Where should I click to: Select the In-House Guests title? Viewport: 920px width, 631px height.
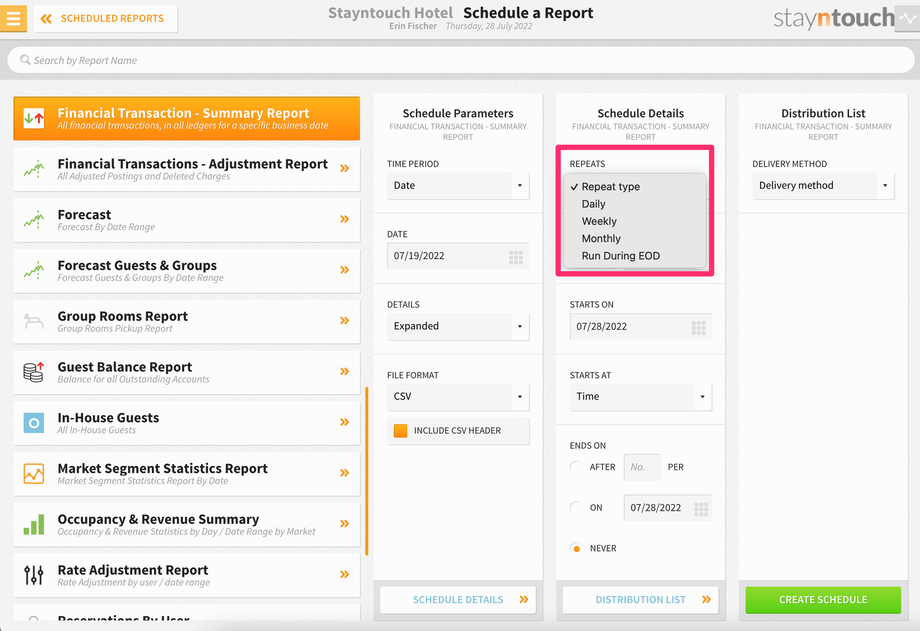(109, 418)
